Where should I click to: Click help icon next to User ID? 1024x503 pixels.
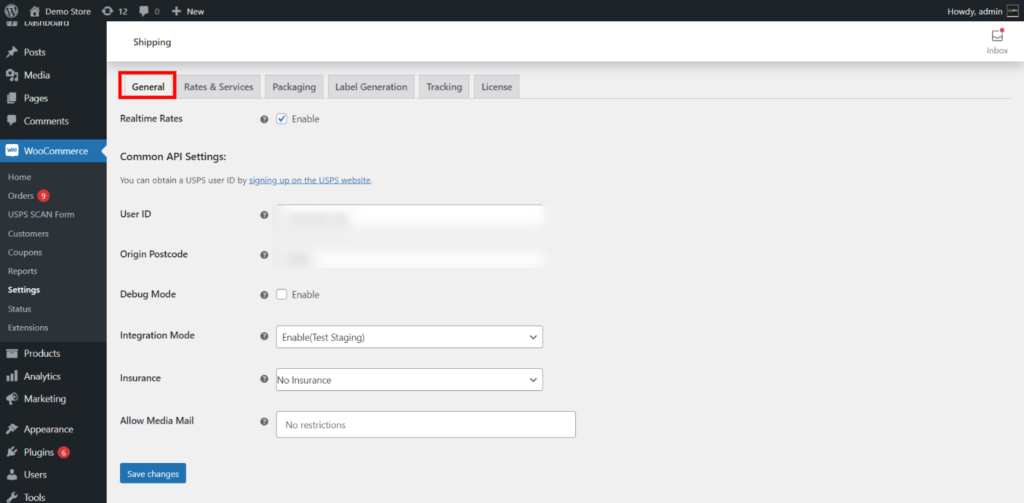click(x=264, y=215)
